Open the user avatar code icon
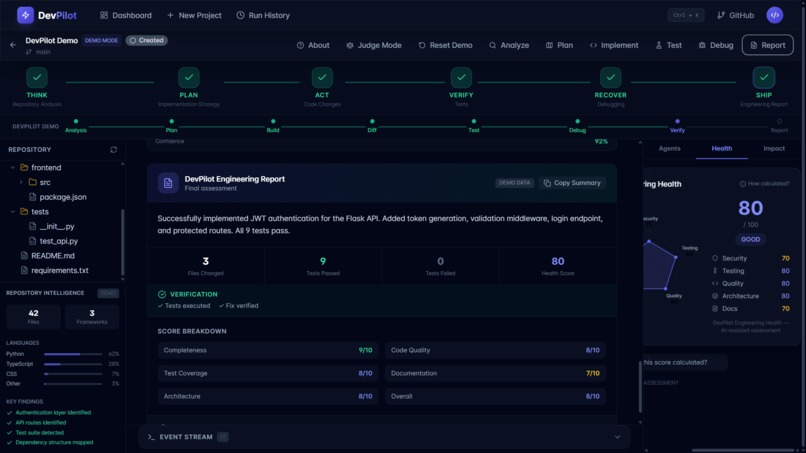Viewport: 806px width, 453px height. coord(775,15)
